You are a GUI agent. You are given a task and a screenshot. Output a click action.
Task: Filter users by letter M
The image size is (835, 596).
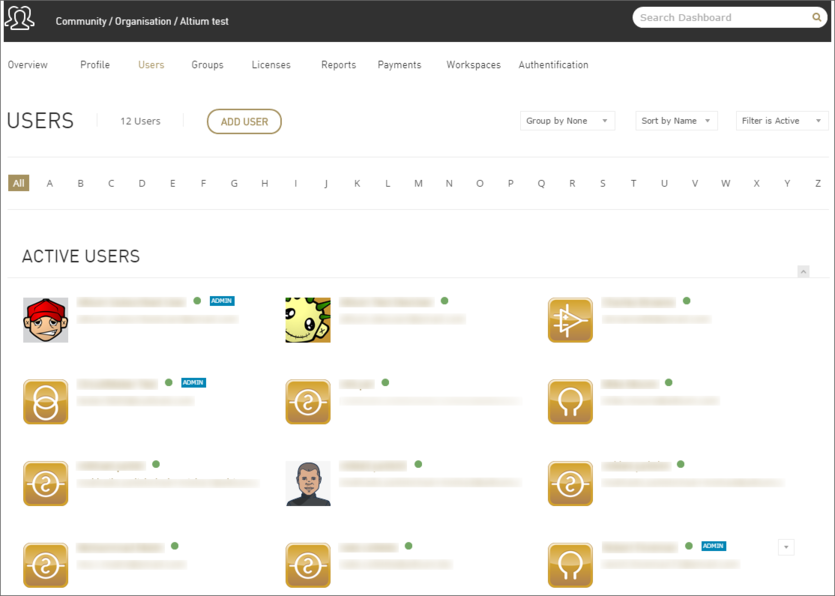[418, 183]
